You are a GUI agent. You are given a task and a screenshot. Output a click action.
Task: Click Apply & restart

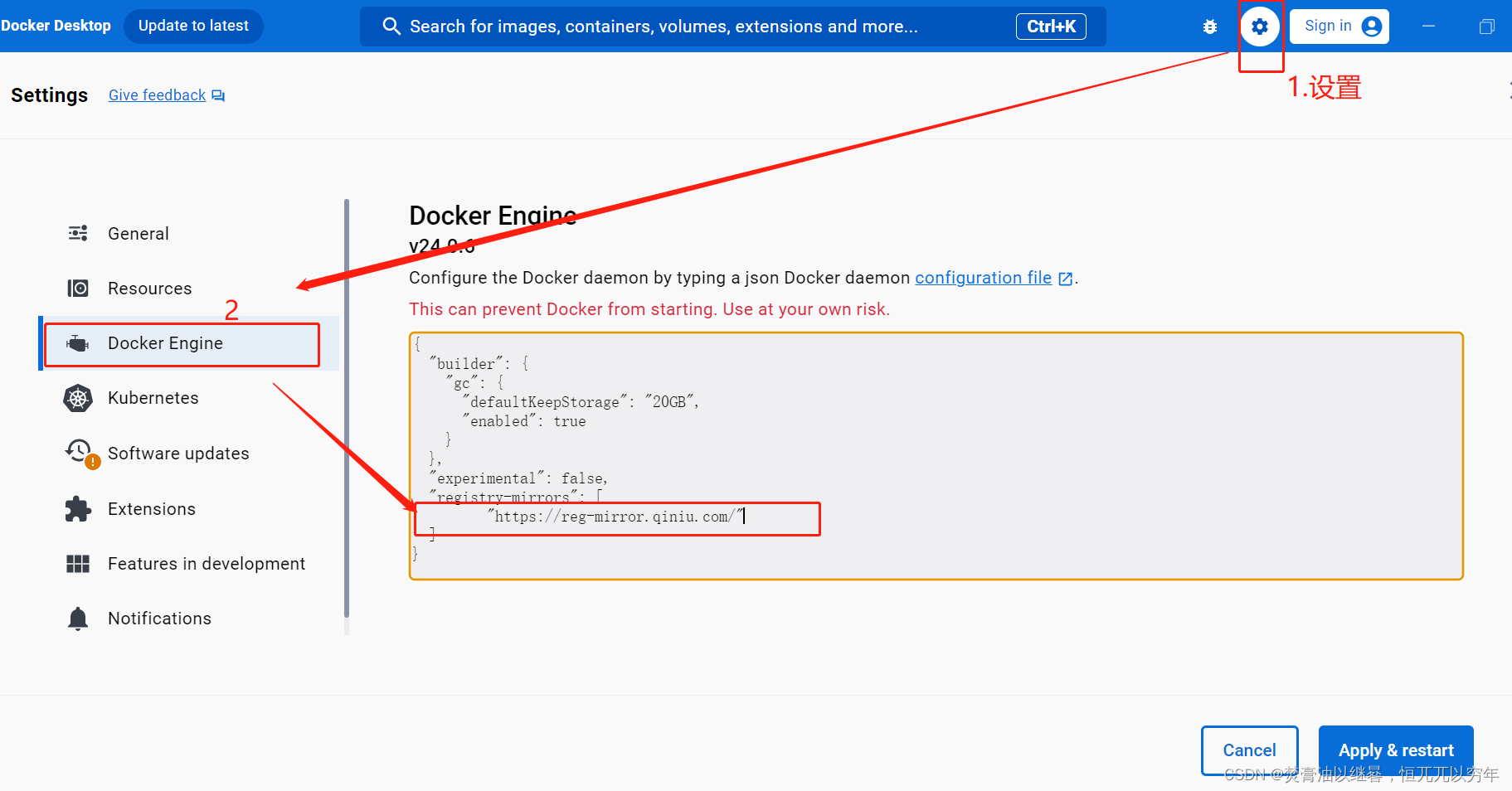coord(1395,750)
